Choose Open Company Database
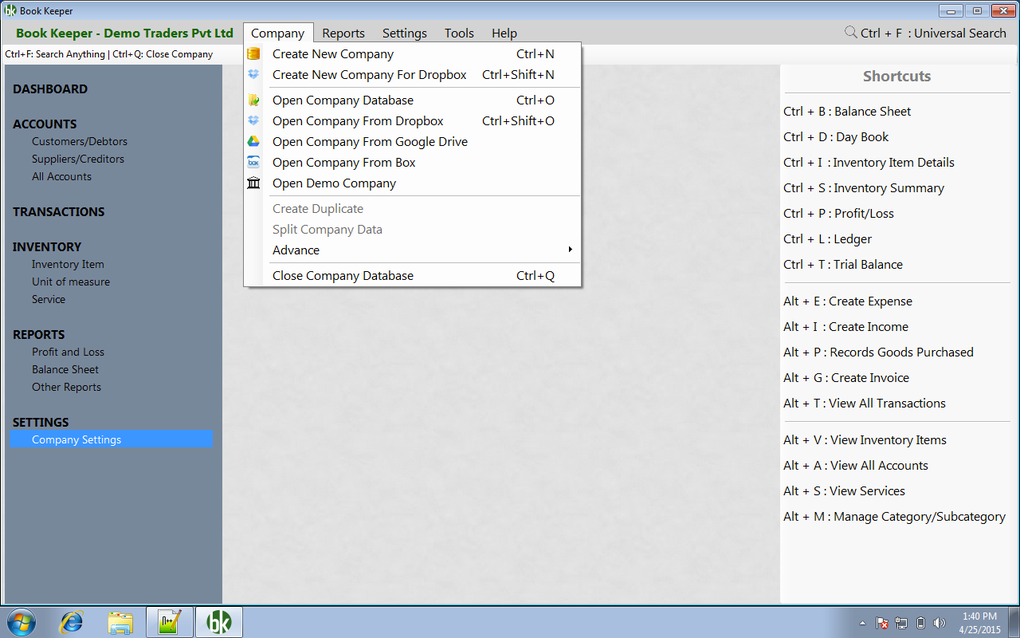This screenshot has width=1020, height=638. (x=412, y=100)
